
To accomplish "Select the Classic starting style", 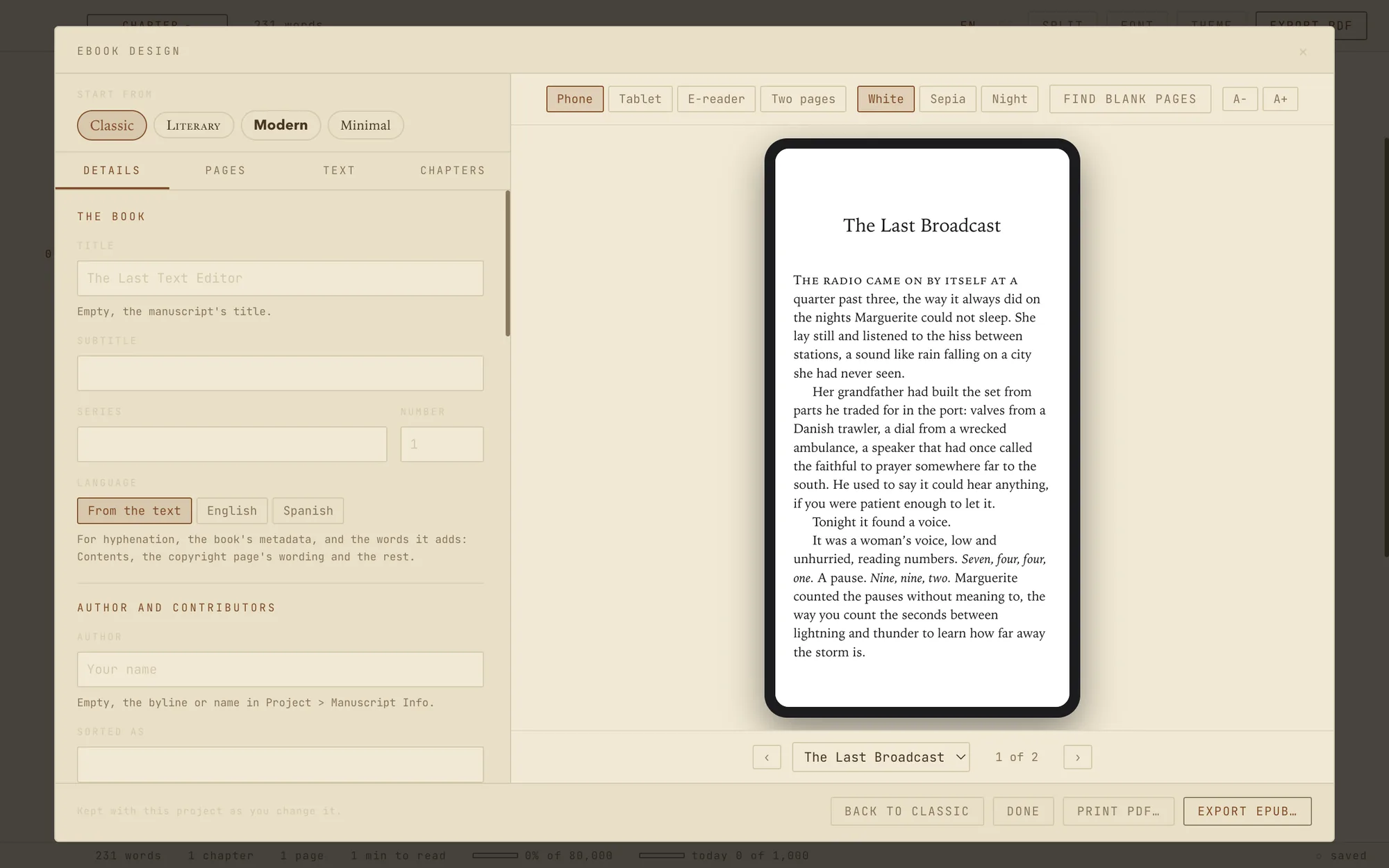I will coord(112,125).
